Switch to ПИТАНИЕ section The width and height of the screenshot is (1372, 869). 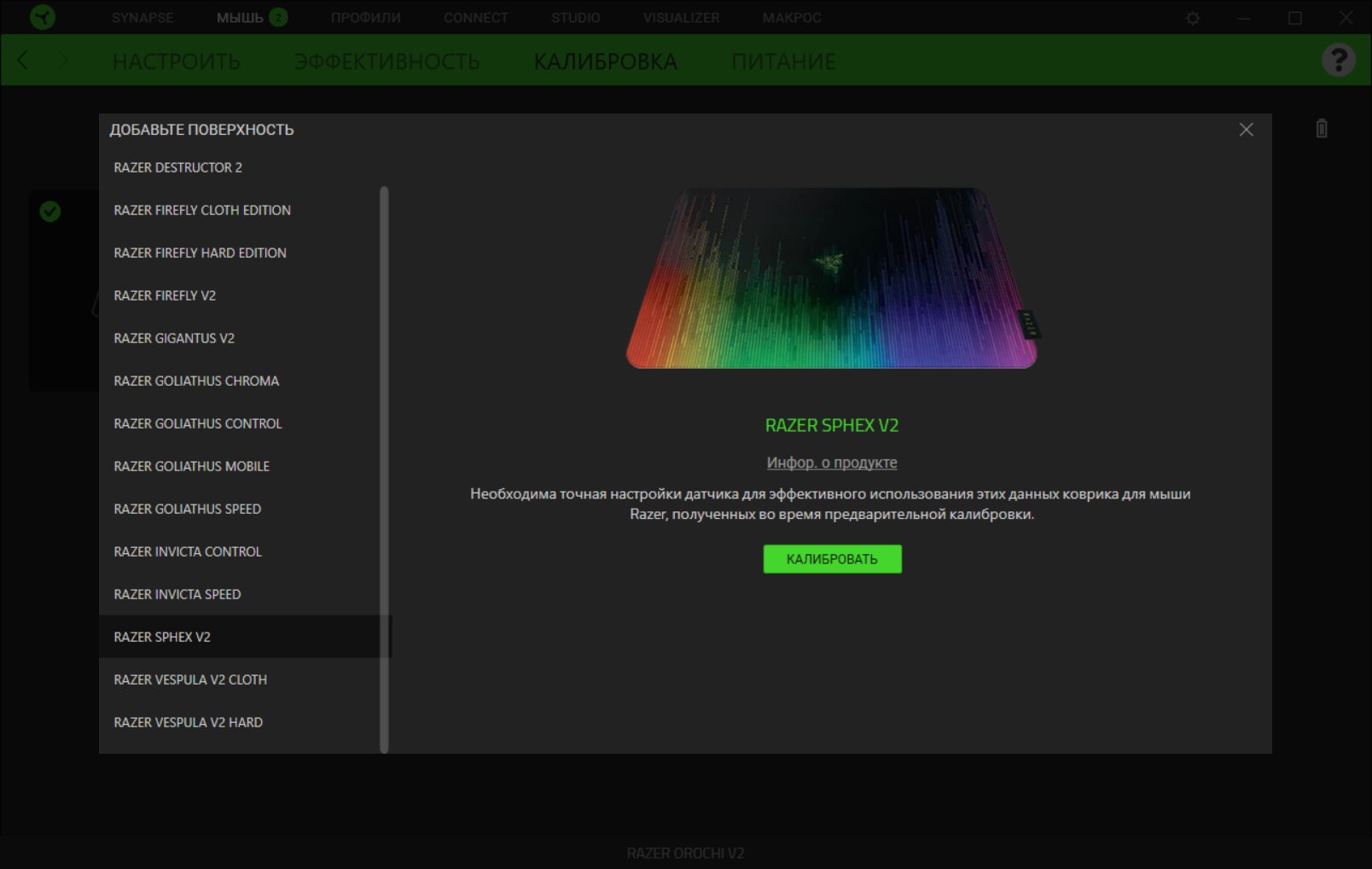coord(783,61)
